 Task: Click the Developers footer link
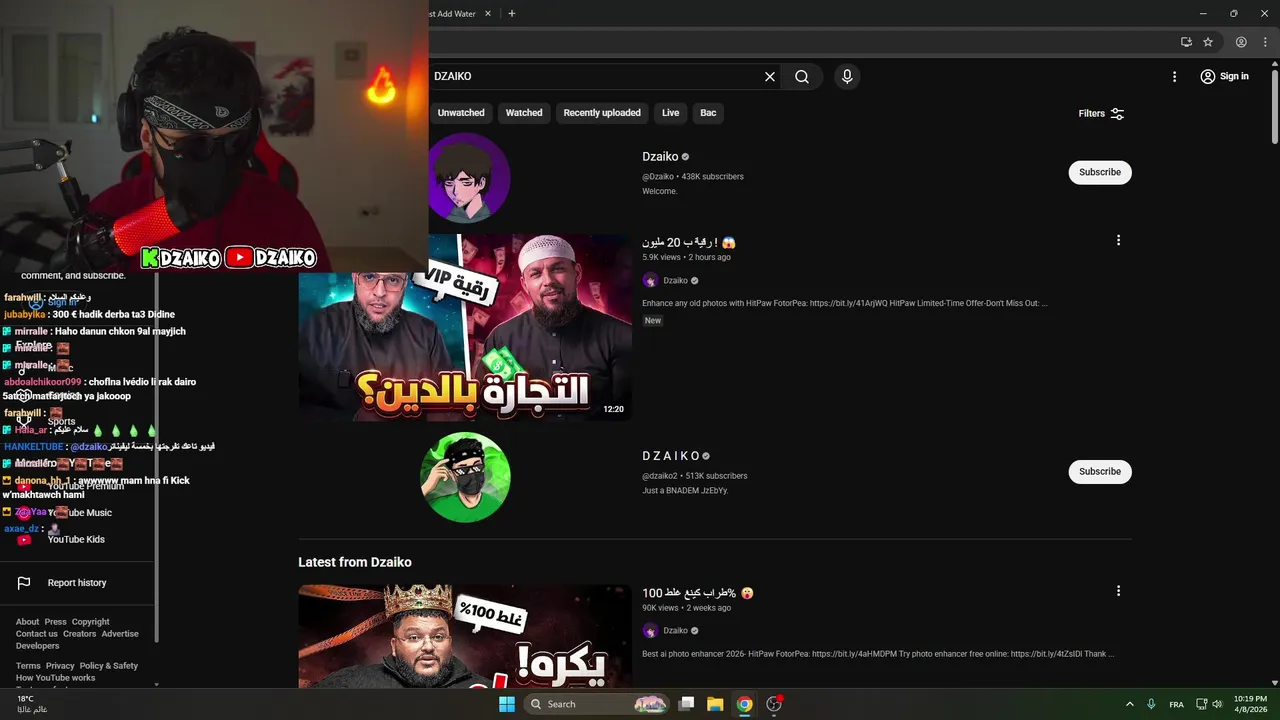tap(38, 646)
